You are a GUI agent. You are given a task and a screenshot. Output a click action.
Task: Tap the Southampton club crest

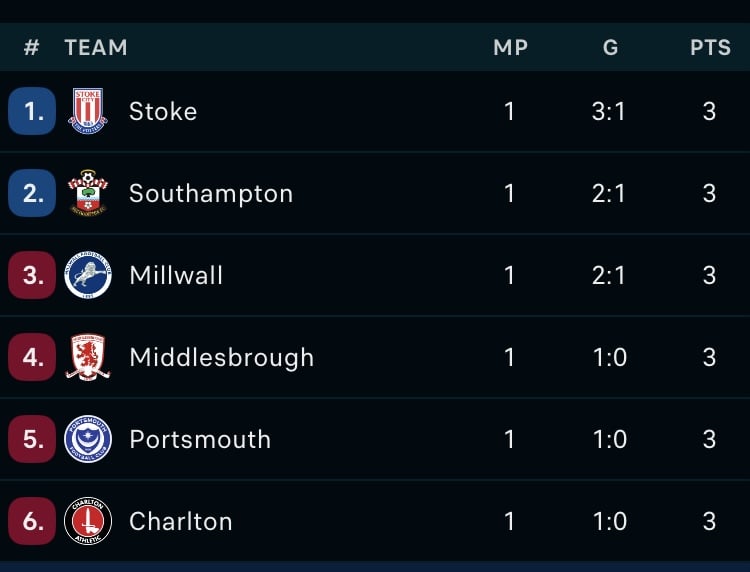pos(88,193)
